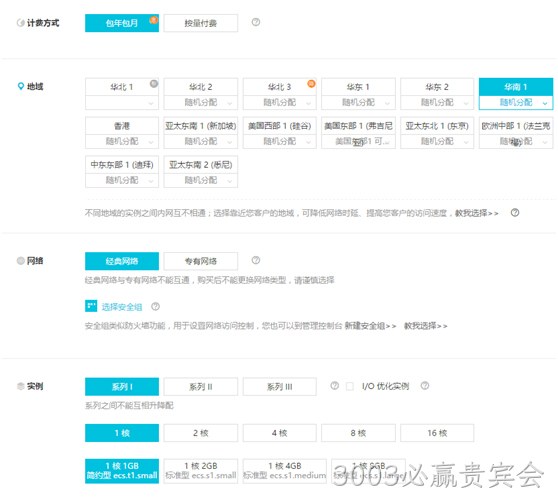This screenshot has width=558, height=499.
Task: Choose 欧洲中部 1 (法兰克福) region
Action: tap(516, 126)
